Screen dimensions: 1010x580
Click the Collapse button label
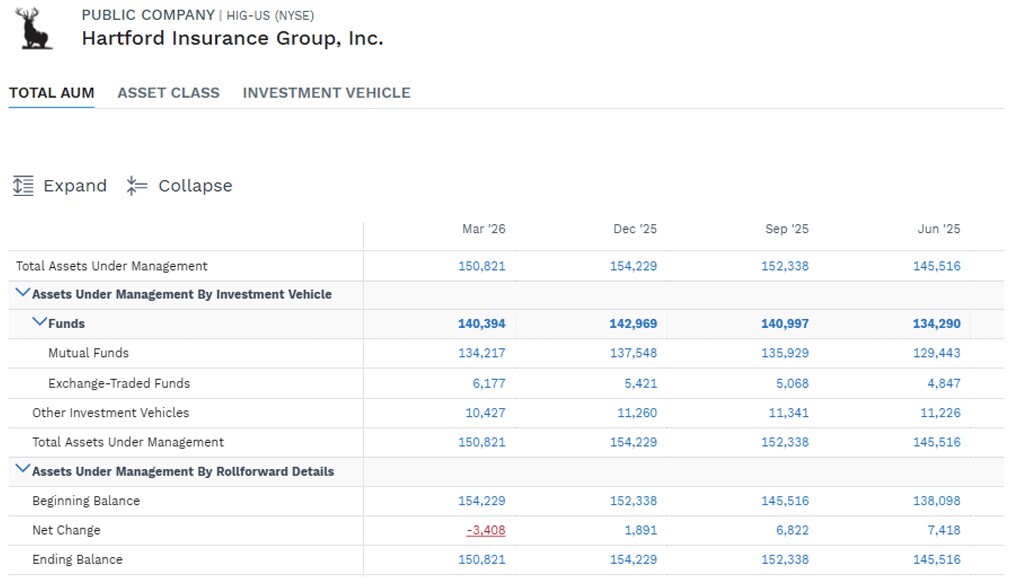(x=195, y=186)
